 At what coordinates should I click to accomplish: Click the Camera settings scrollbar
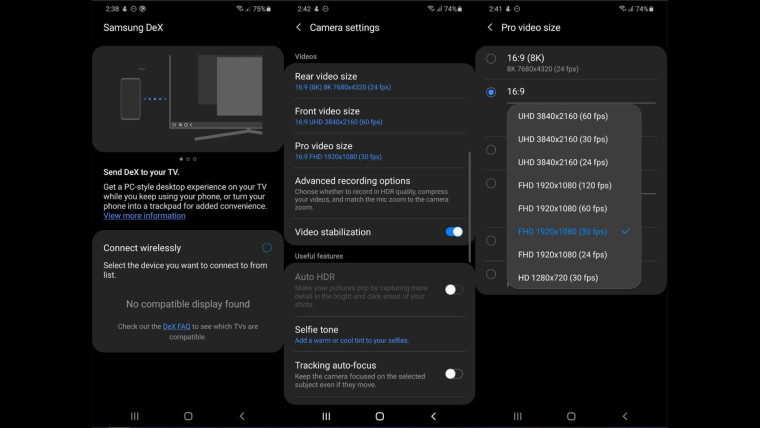click(469, 207)
